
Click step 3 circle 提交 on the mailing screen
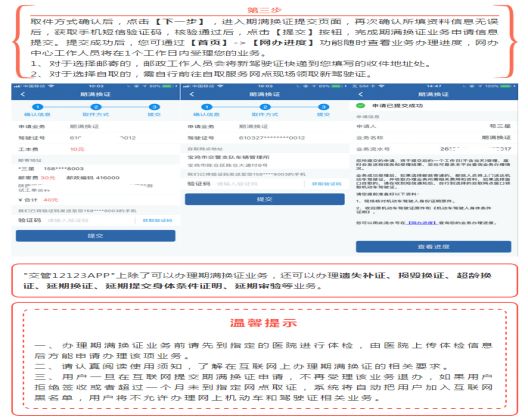[x=154, y=107]
